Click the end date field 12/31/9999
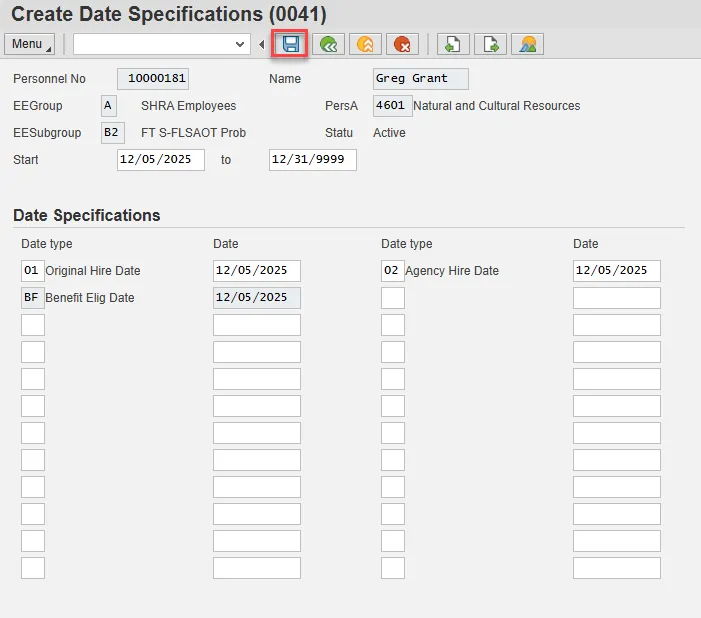The height and width of the screenshot is (618, 701). [x=312, y=160]
